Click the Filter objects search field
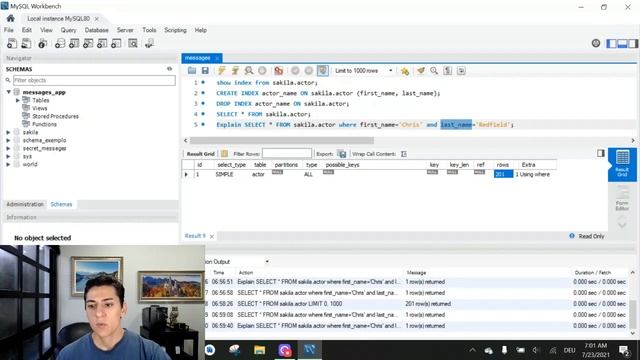This screenshot has width=640, height=360. (x=94, y=80)
